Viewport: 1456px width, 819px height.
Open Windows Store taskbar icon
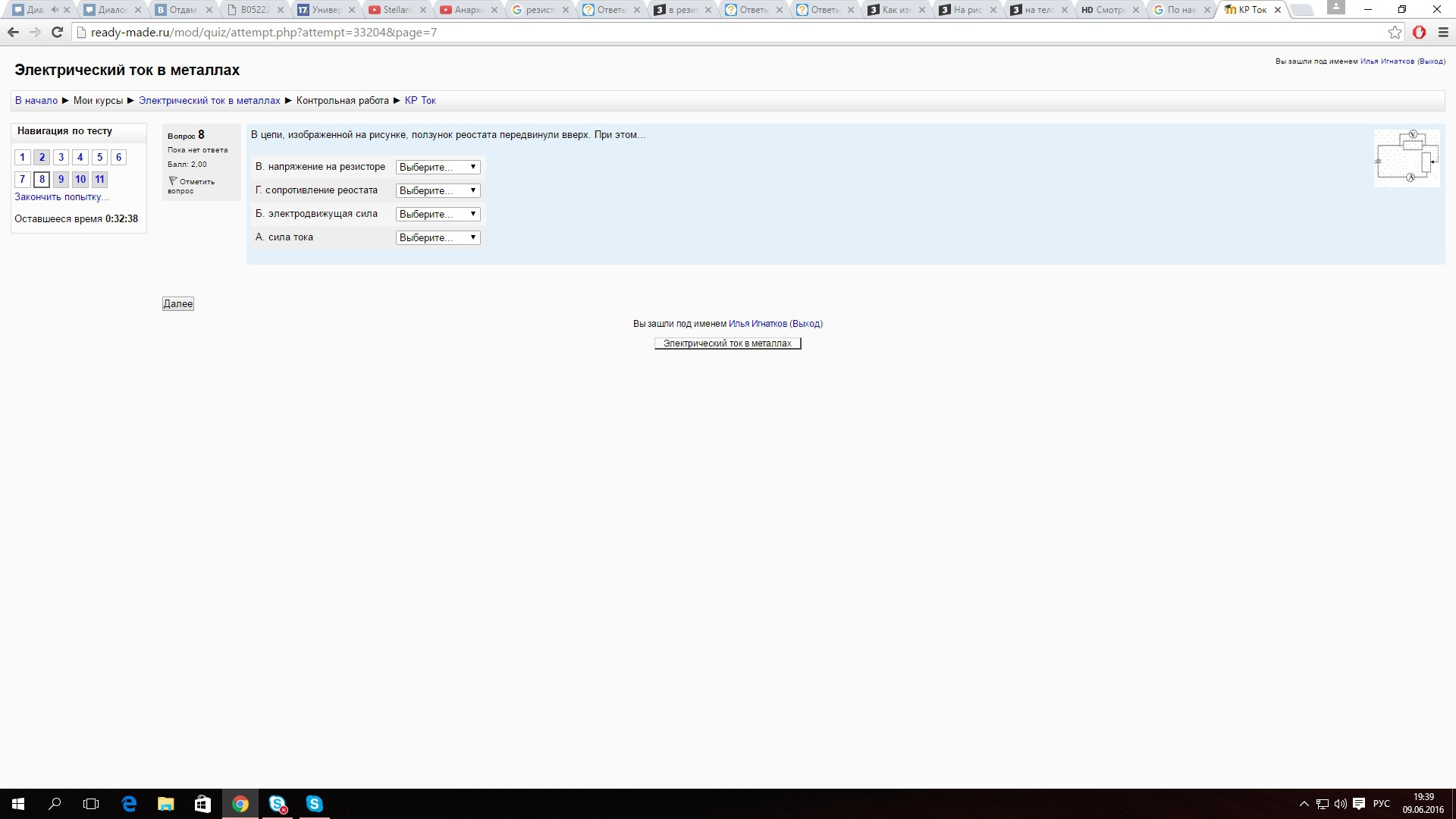tap(202, 804)
